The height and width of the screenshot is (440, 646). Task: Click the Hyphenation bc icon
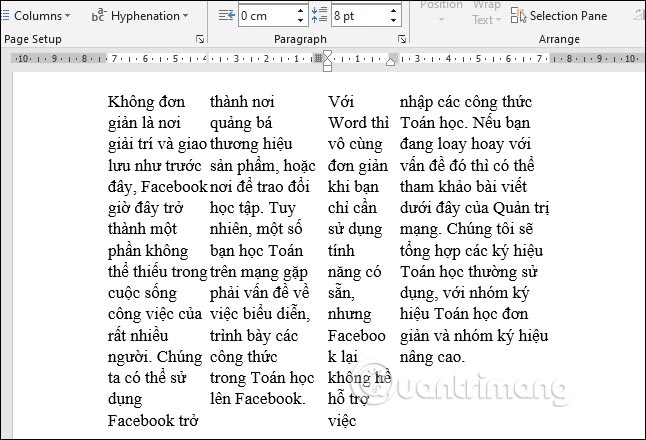coord(99,16)
